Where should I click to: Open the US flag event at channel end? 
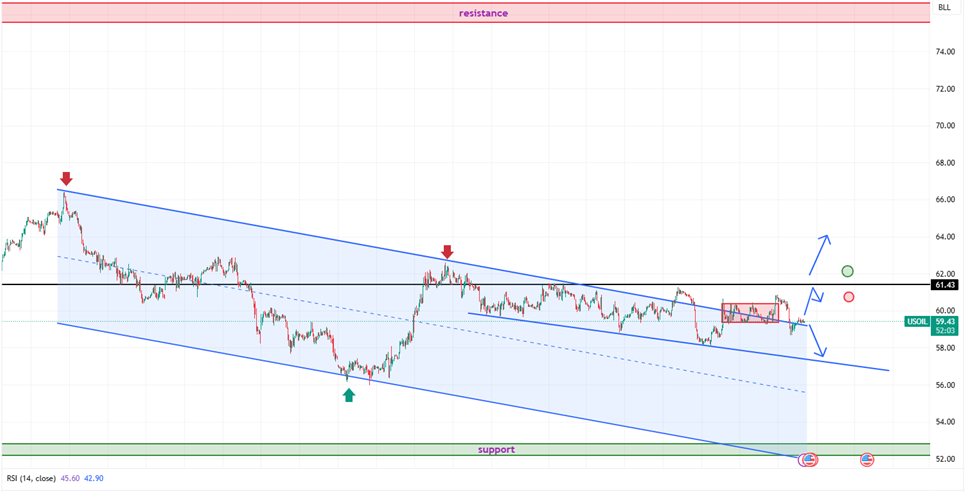coord(809,460)
